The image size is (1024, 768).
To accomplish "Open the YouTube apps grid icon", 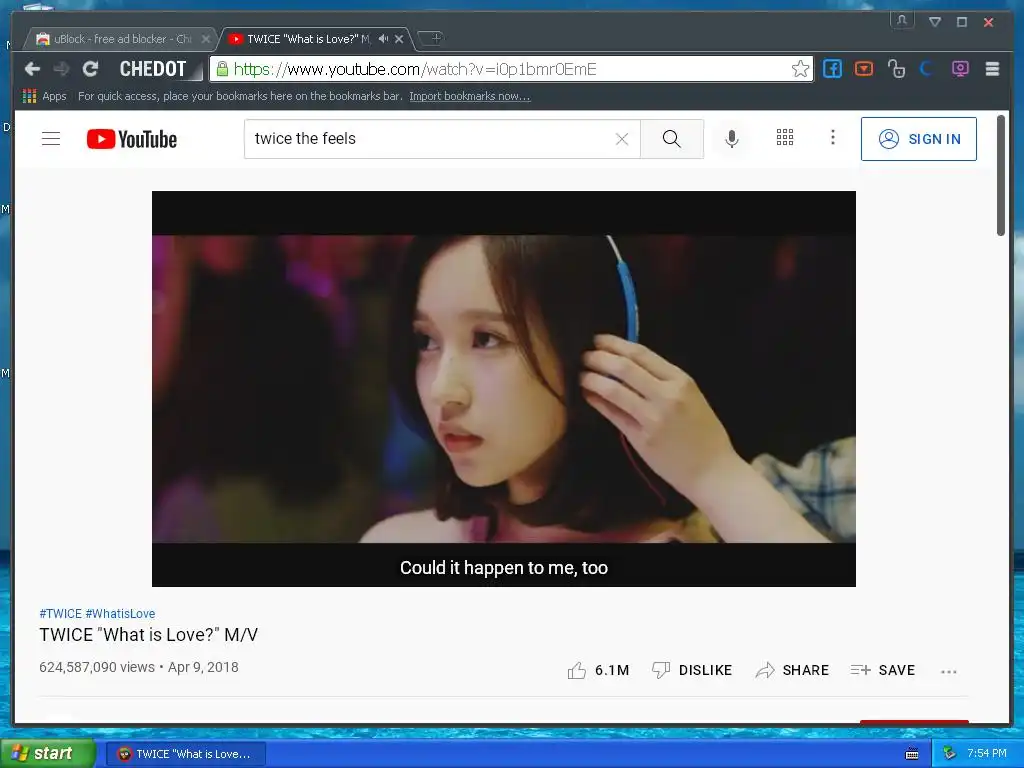I will 785,137.
